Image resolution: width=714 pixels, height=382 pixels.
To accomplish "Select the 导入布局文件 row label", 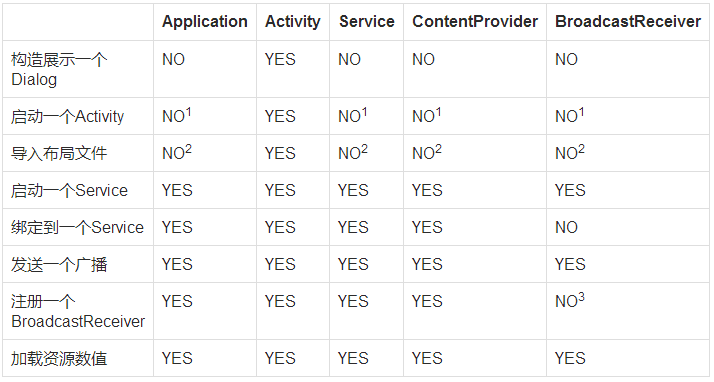I will 59,153.
